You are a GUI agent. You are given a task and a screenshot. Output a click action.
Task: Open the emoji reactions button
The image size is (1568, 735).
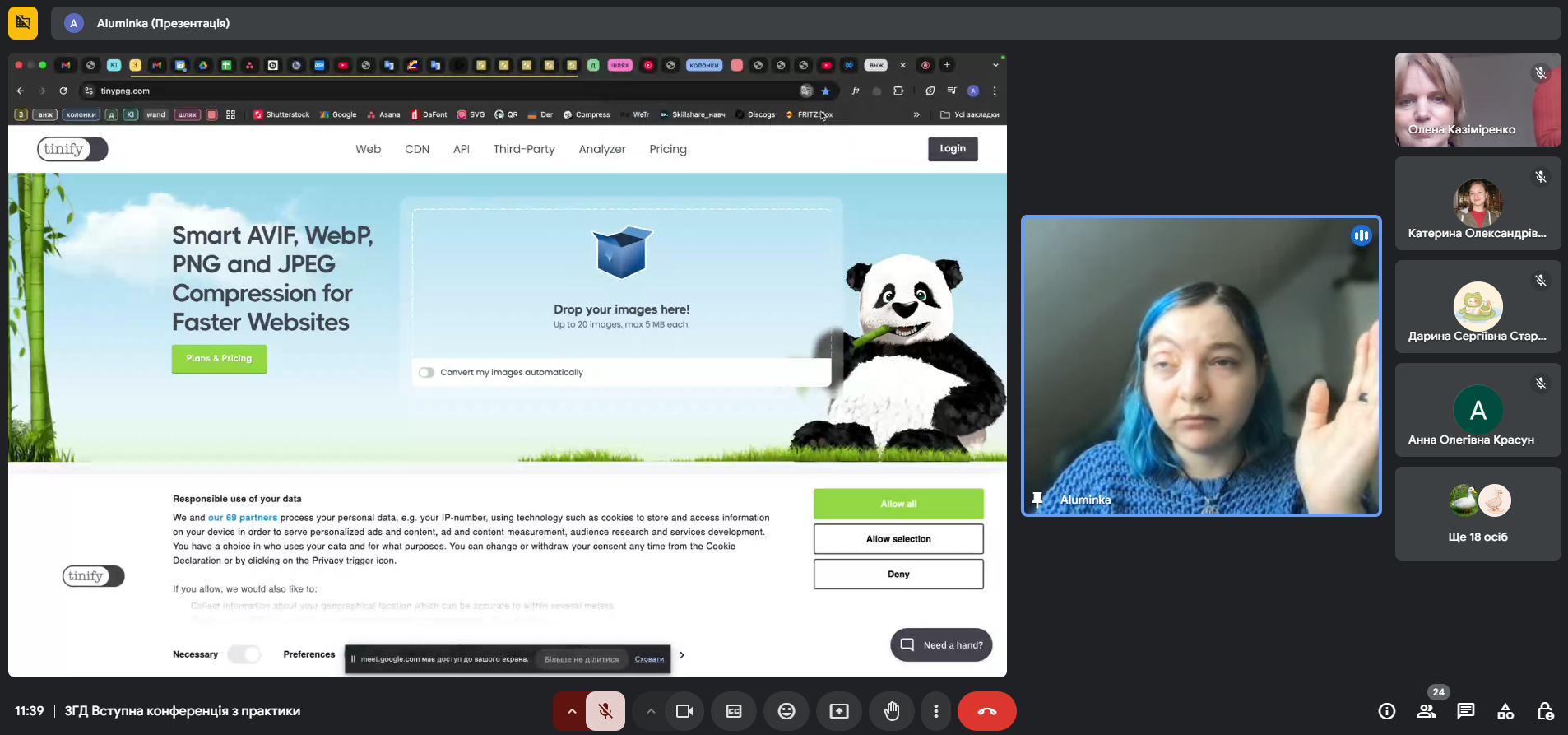(x=786, y=711)
